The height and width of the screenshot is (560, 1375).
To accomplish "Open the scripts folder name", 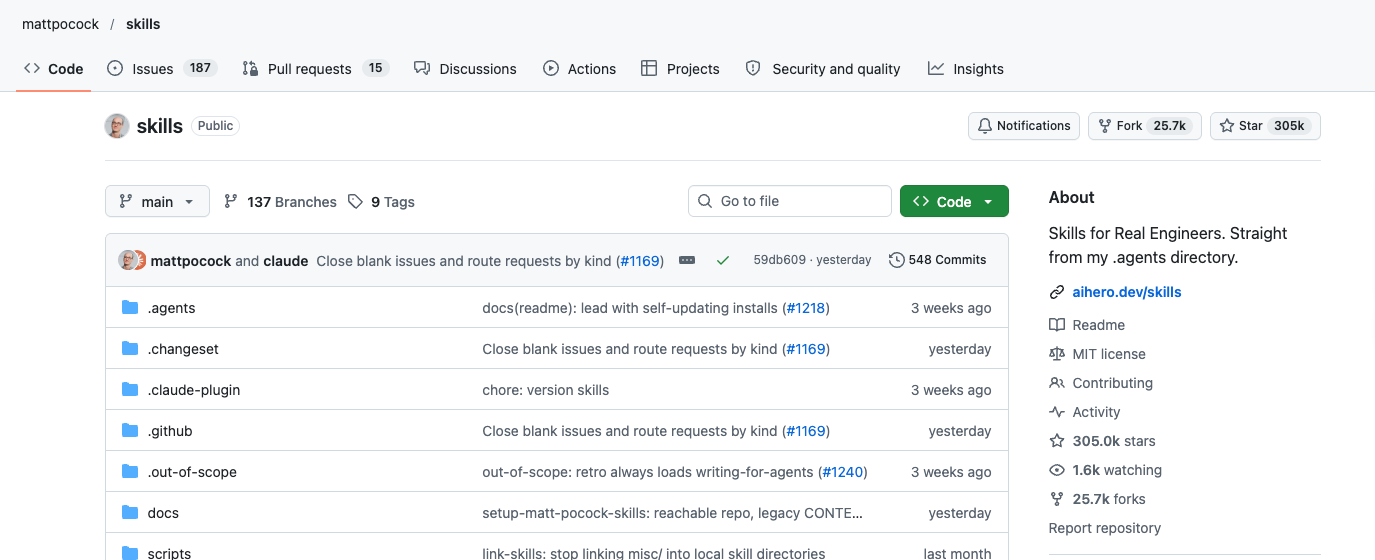I will click(169, 553).
